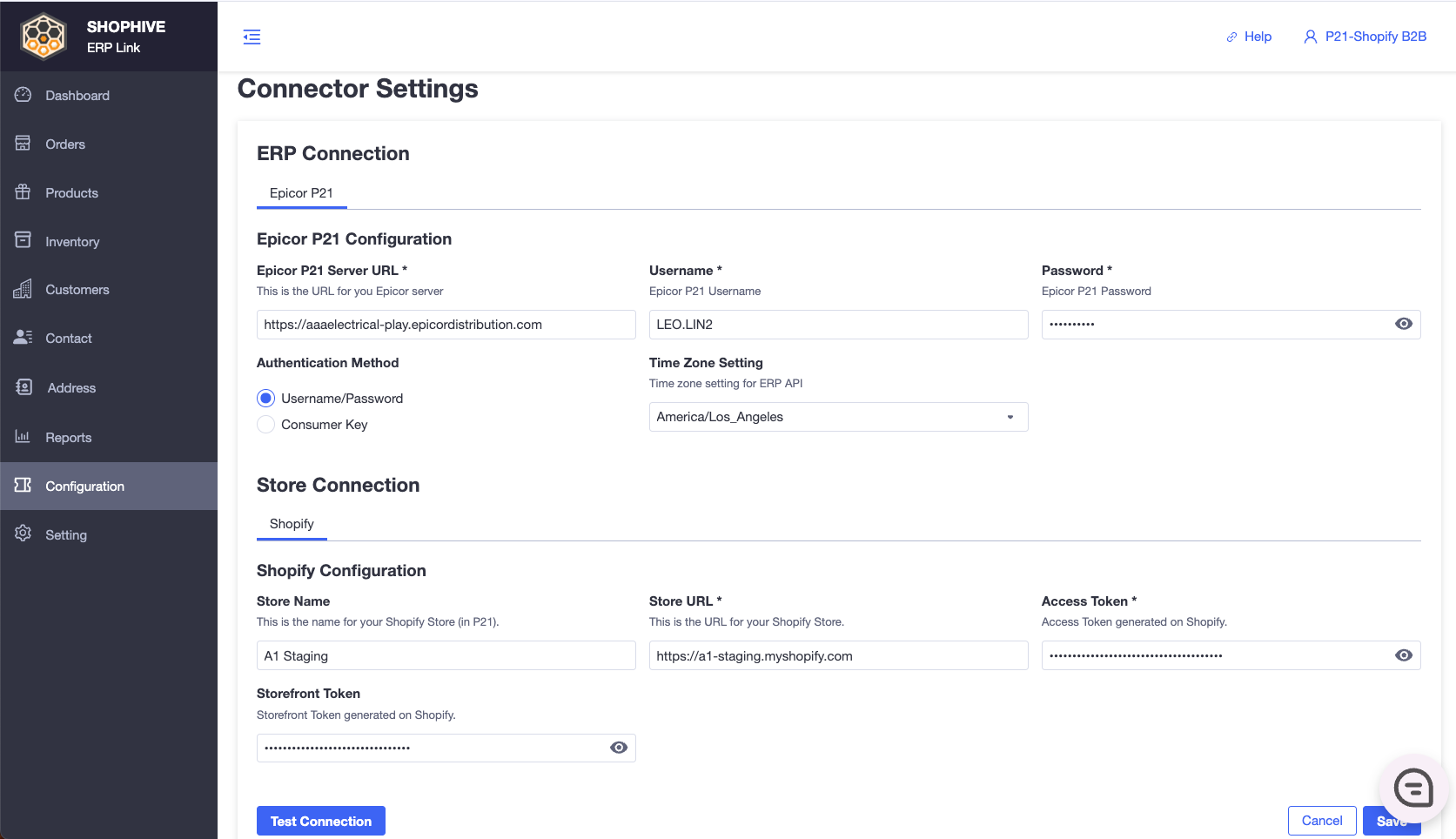The width and height of the screenshot is (1456, 839).
Task: Click the Authentication Method label
Action: 328,363
